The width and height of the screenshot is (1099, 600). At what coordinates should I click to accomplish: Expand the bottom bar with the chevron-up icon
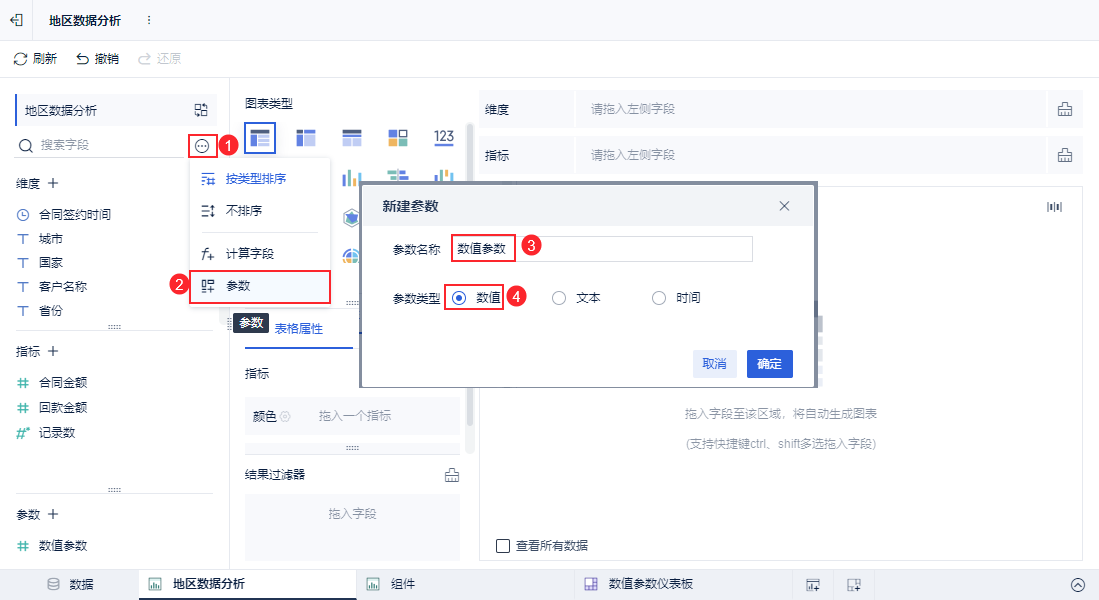[x=1078, y=585]
